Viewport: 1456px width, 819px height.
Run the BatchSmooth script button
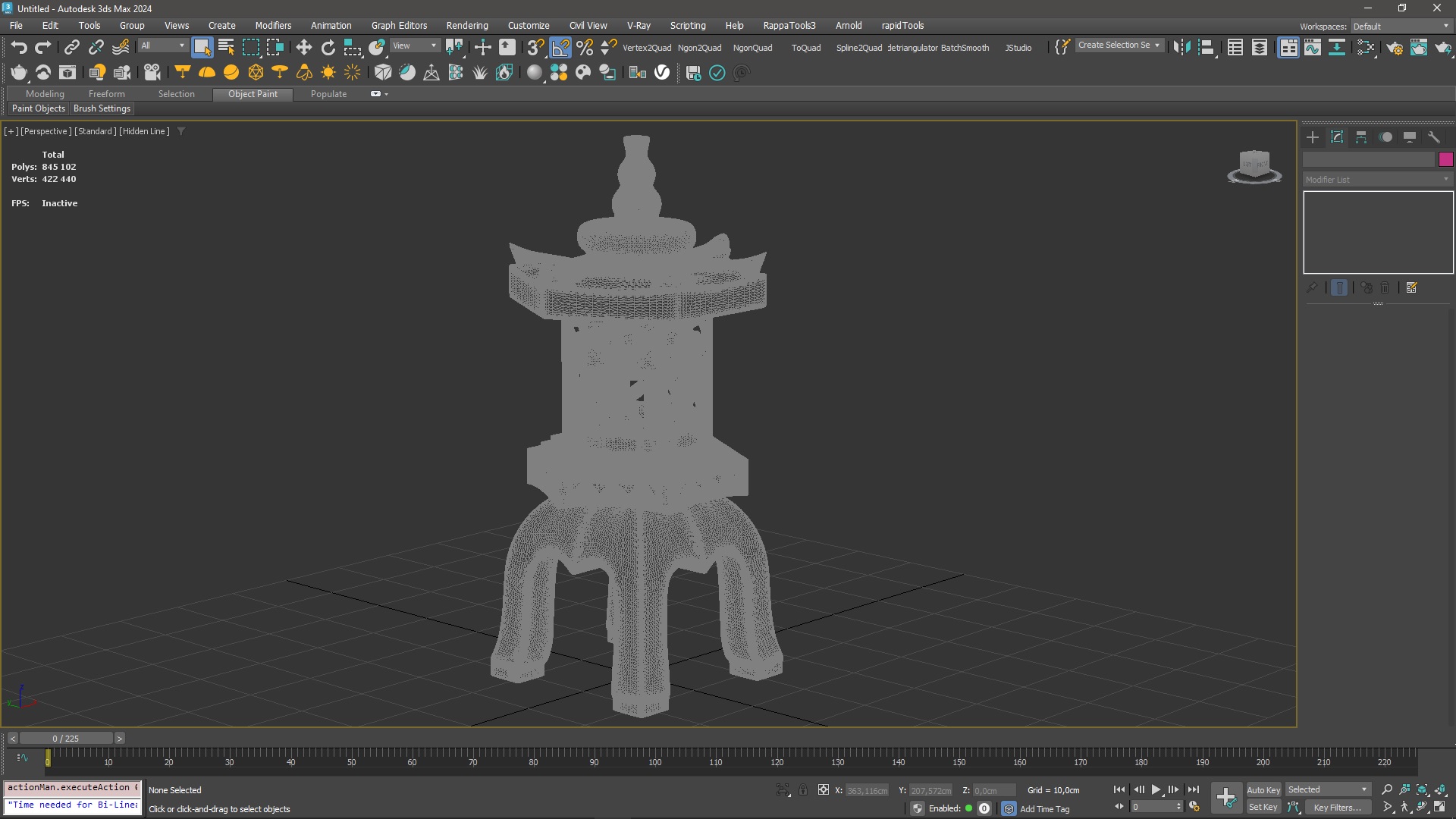[x=965, y=48]
